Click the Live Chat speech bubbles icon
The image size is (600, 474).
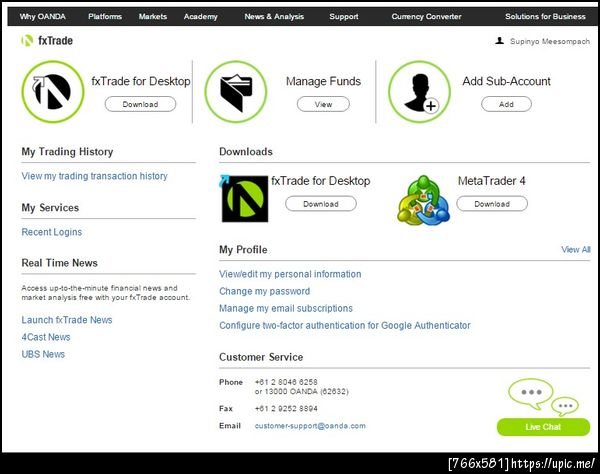coord(543,397)
